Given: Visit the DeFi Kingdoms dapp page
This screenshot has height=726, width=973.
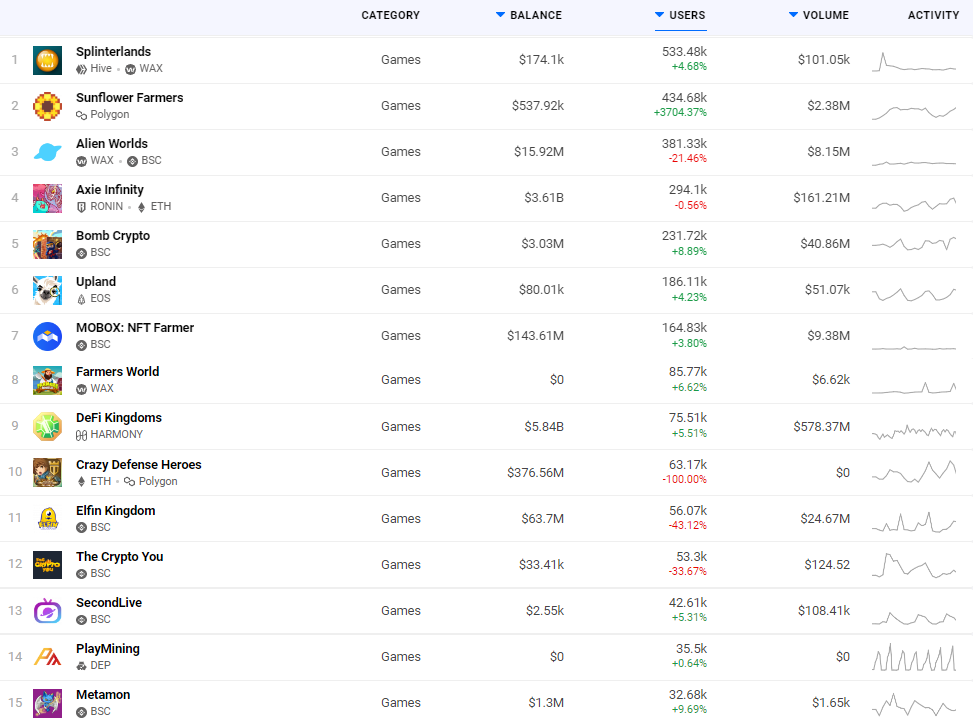Looking at the screenshot, I should click(x=119, y=418).
